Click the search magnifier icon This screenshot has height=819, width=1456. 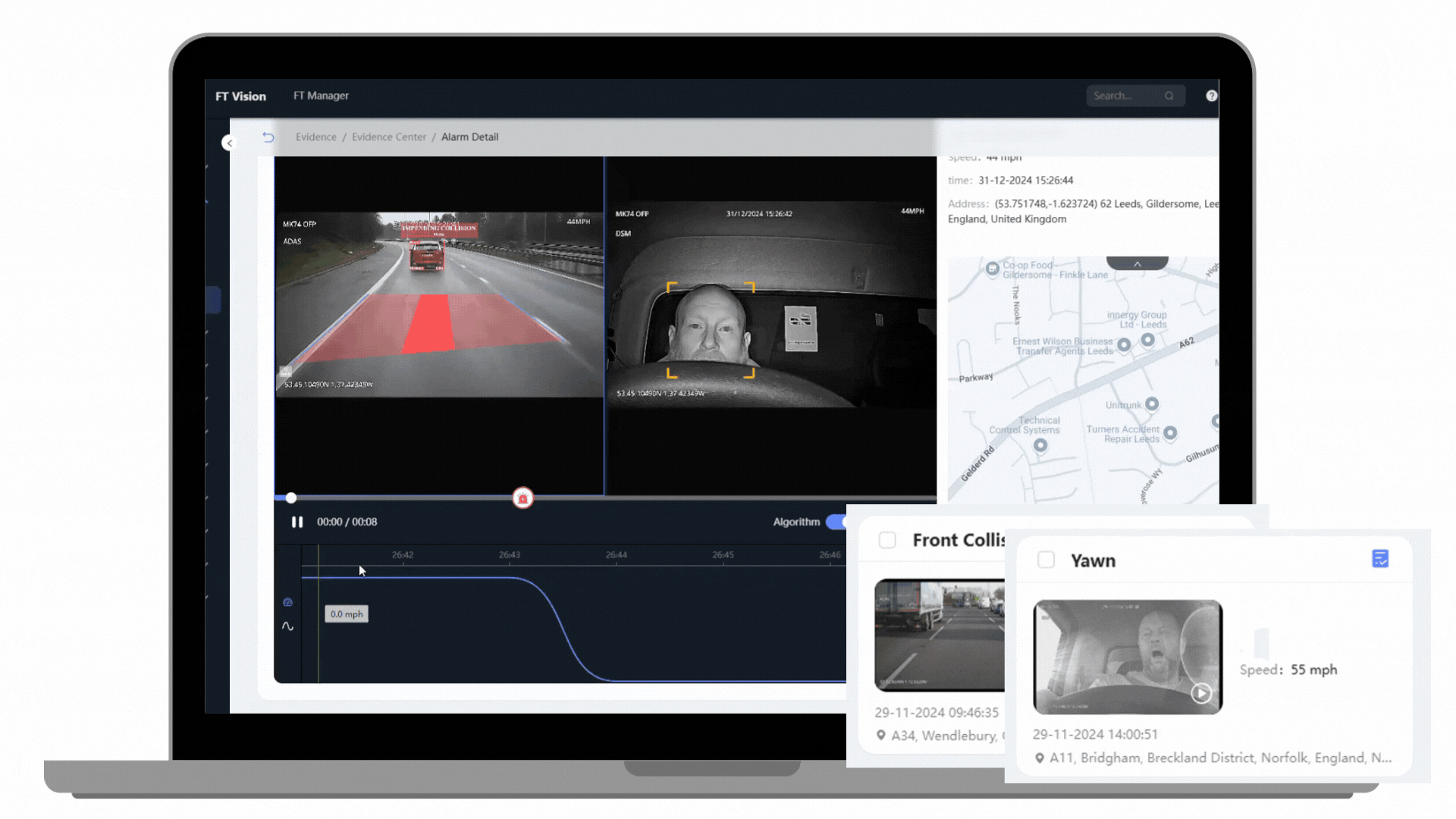[1169, 96]
